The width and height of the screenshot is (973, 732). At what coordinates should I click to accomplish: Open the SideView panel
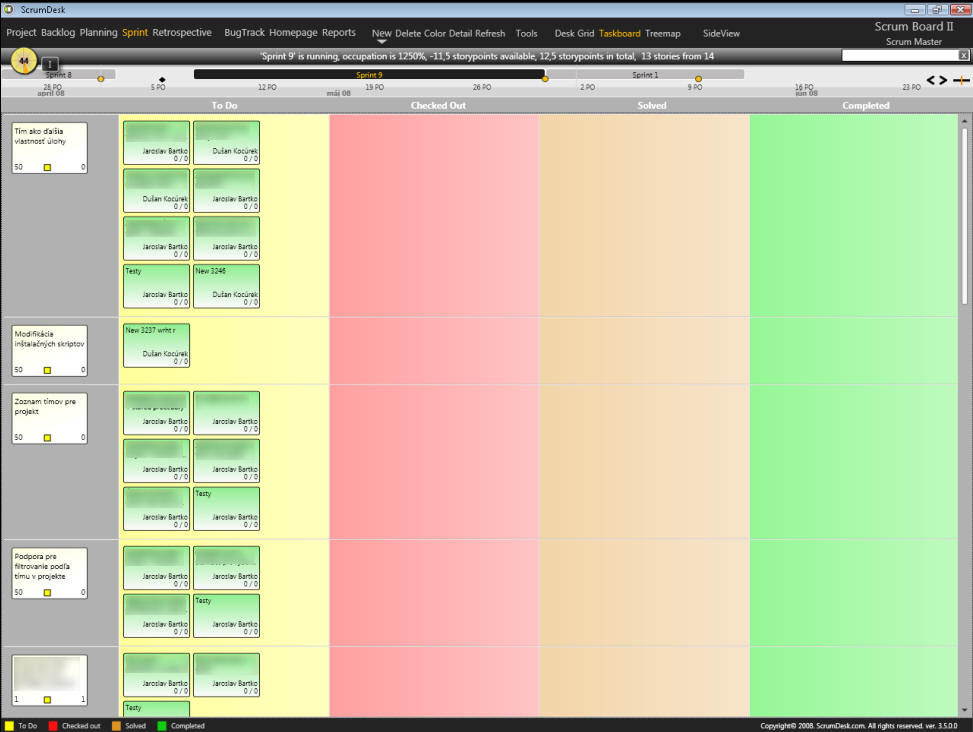(x=721, y=33)
